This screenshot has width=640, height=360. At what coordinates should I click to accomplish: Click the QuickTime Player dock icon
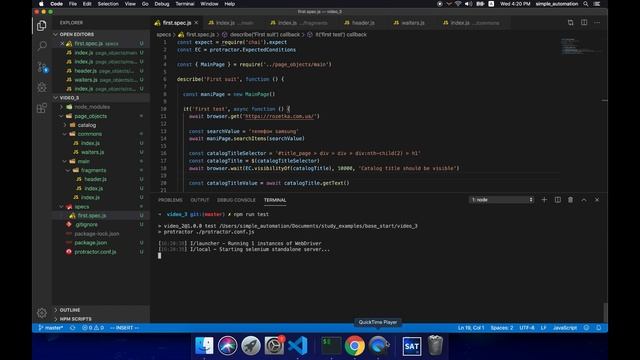[x=378, y=345]
